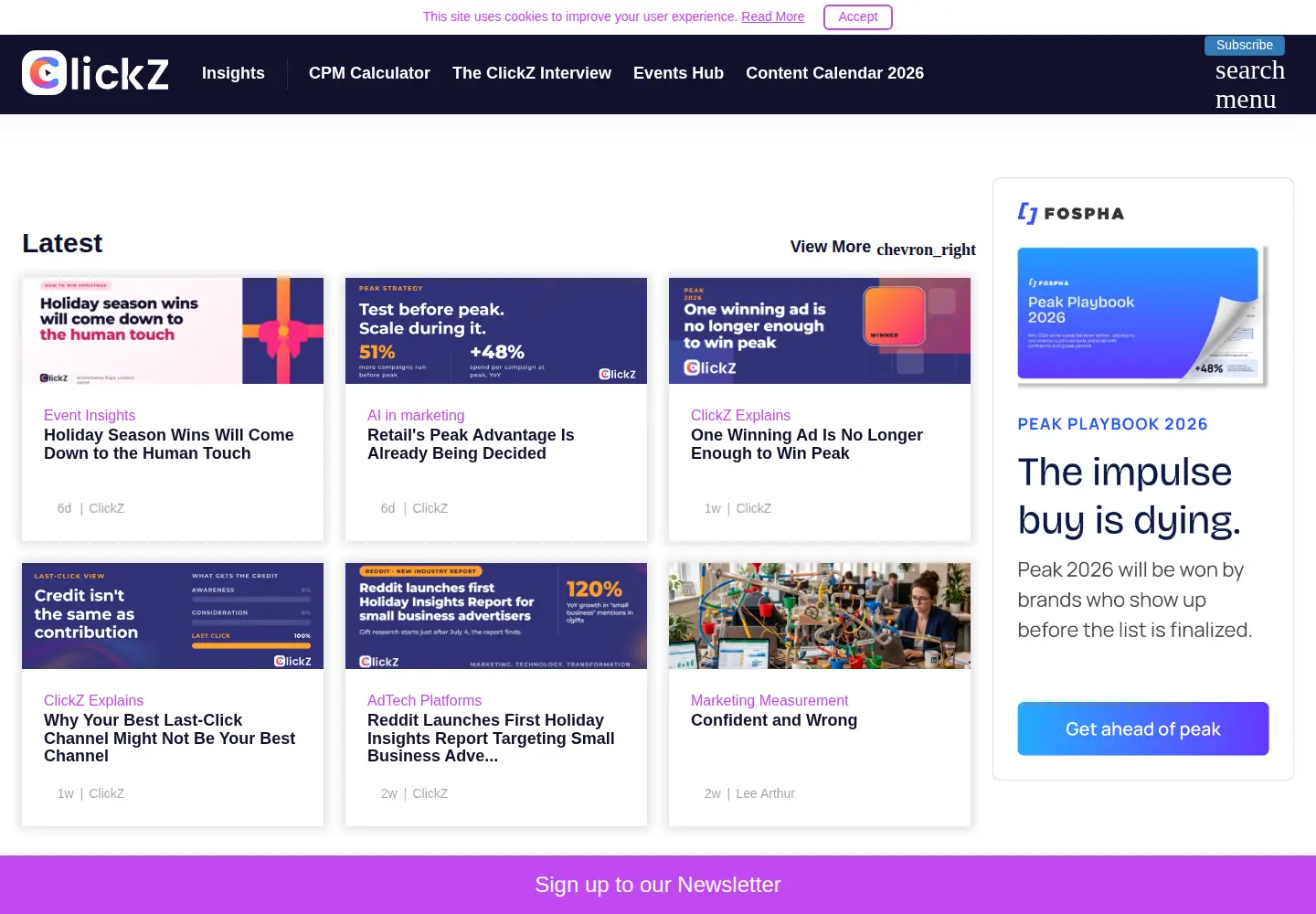Image resolution: width=1316 pixels, height=914 pixels.
Task: Click Peak Playbook 2026 book image
Action: pyautogui.click(x=1142, y=315)
